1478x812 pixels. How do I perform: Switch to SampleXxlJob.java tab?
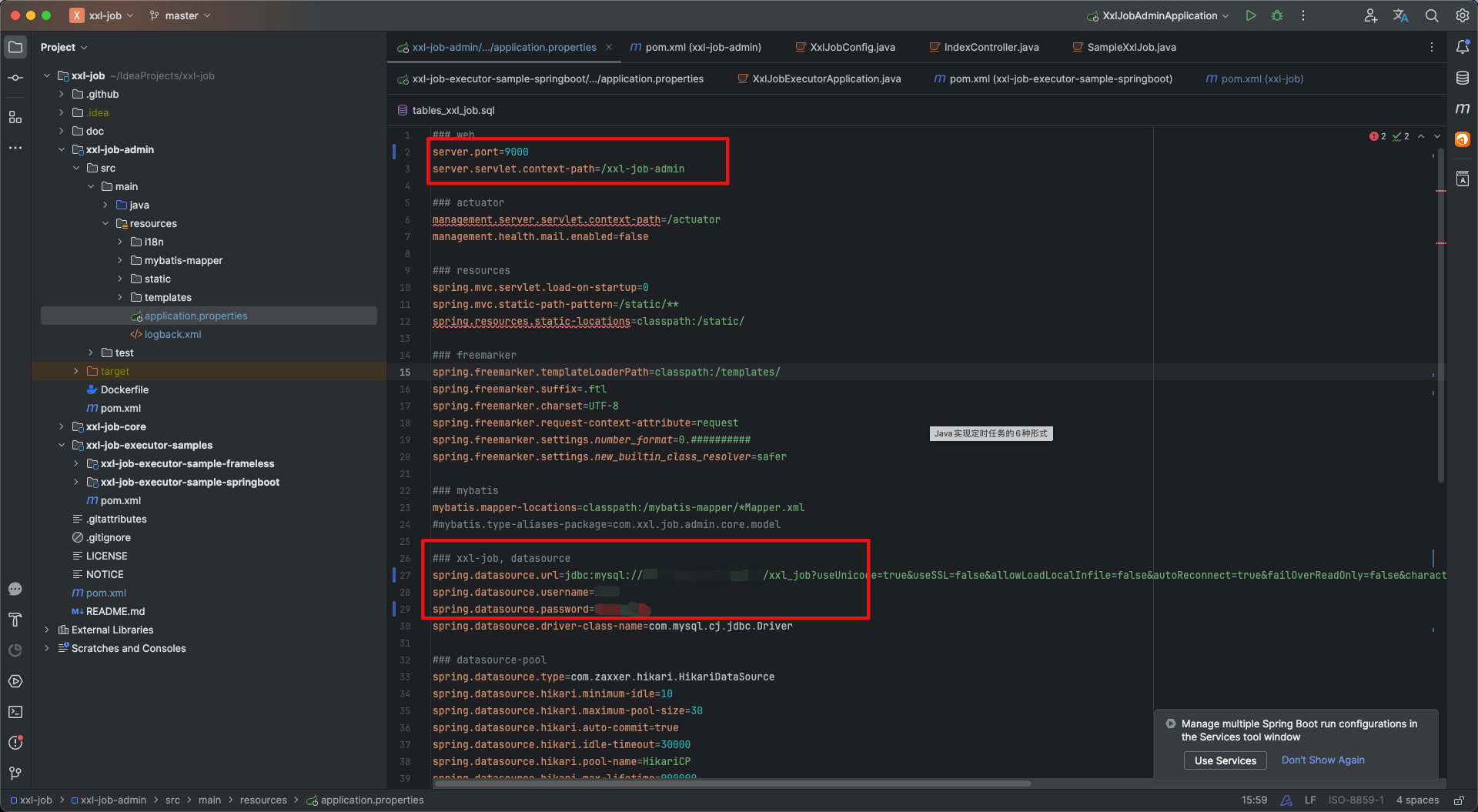point(1125,47)
